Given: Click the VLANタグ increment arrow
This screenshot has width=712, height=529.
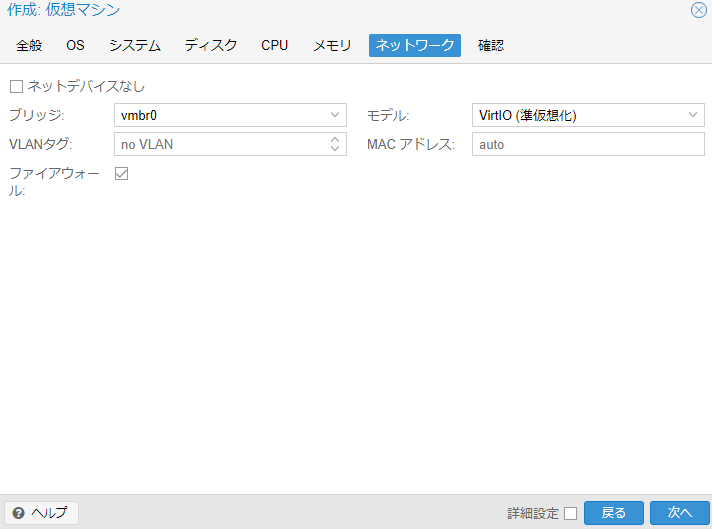Looking at the screenshot, I should 335,139.
